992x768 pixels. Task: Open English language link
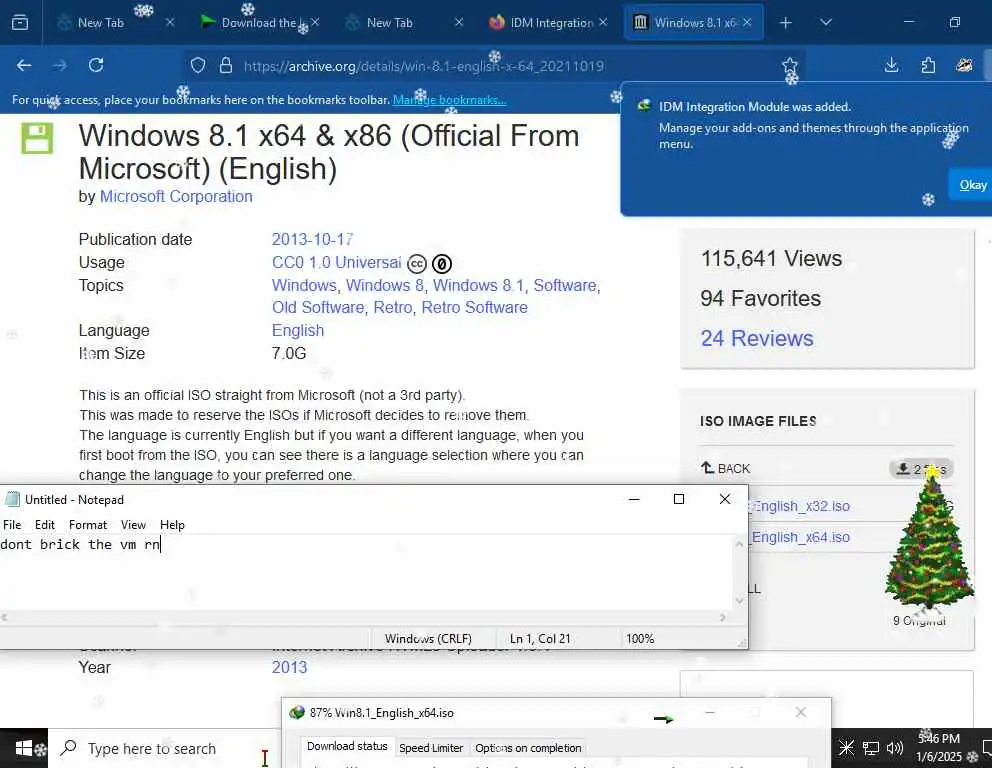pos(298,331)
